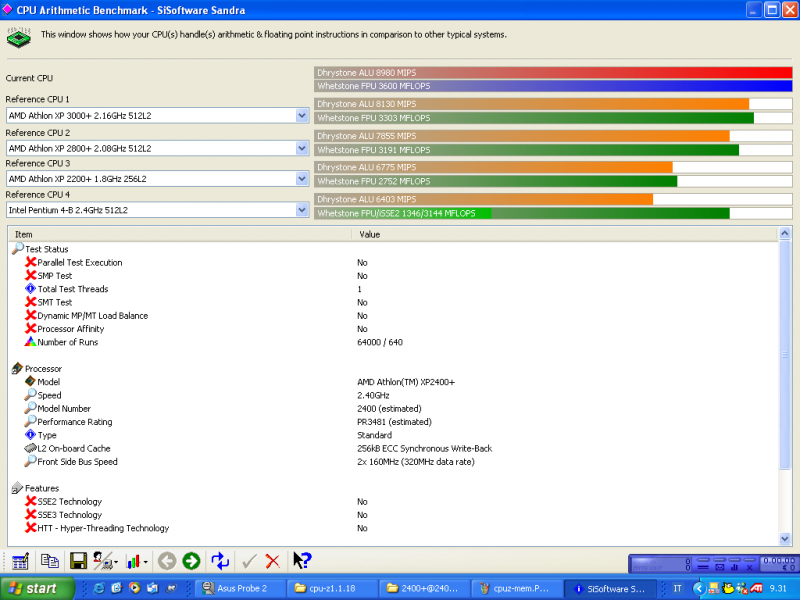
Task: Click the red X beside SSE2 Technology
Action: (x=31, y=501)
